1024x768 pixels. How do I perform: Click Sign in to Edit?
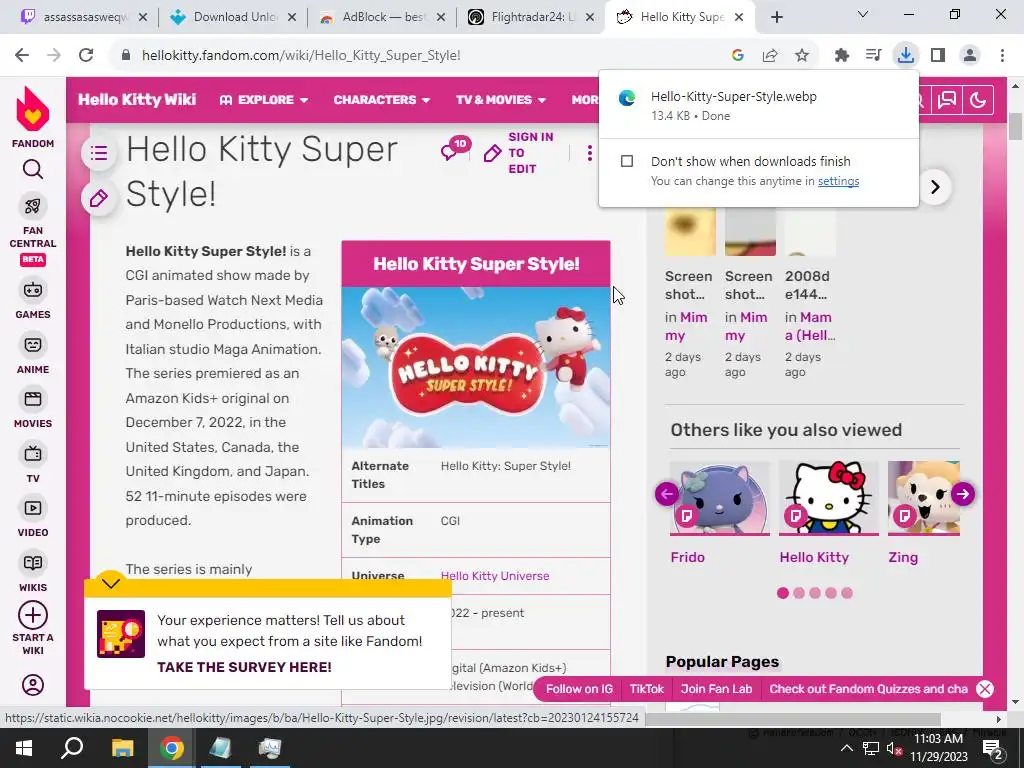pos(519,153)
